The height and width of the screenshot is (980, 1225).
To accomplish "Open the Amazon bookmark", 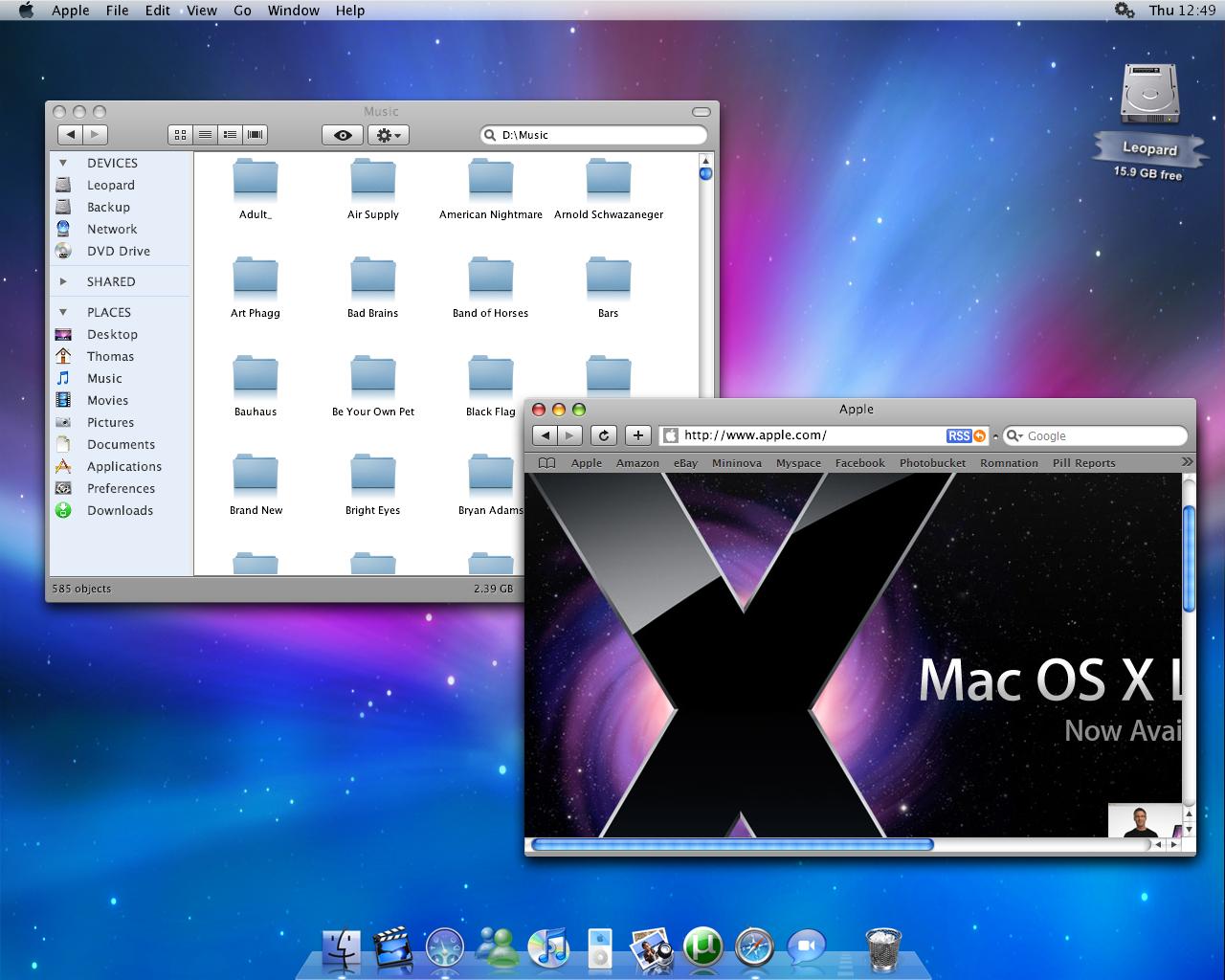I will (637, 462).
